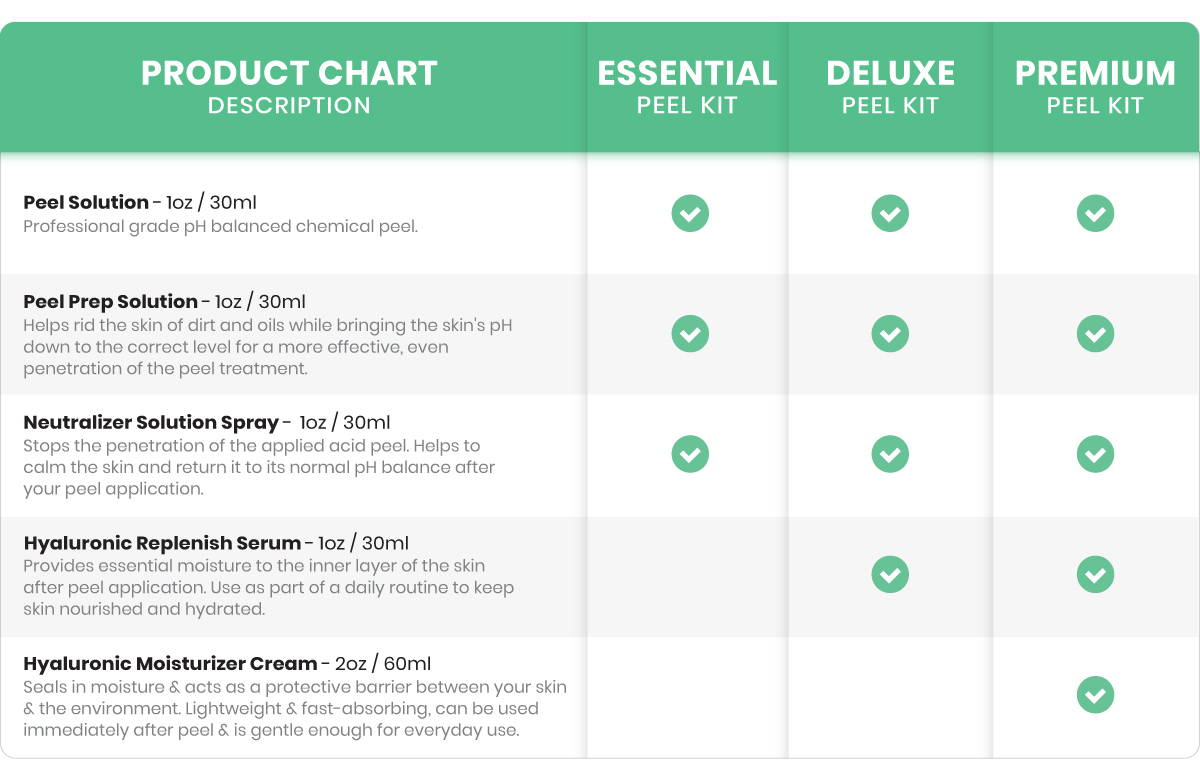Click Deluxe checkmark for Hyaluronic Replenish Serum
The height and width of the screenshot is (780, 1200).
(x=890, y=574)
